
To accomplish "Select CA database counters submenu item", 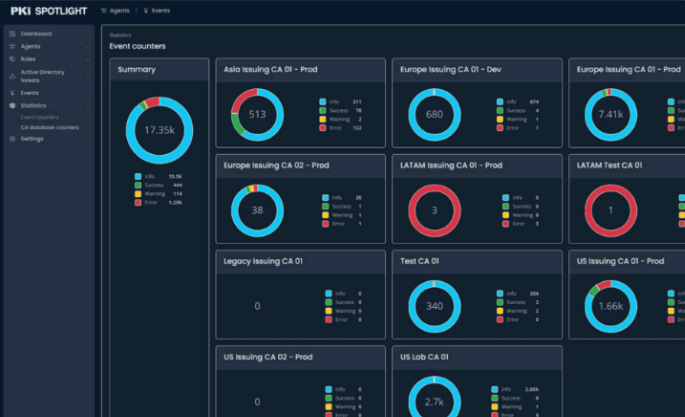I will [50, 128].
